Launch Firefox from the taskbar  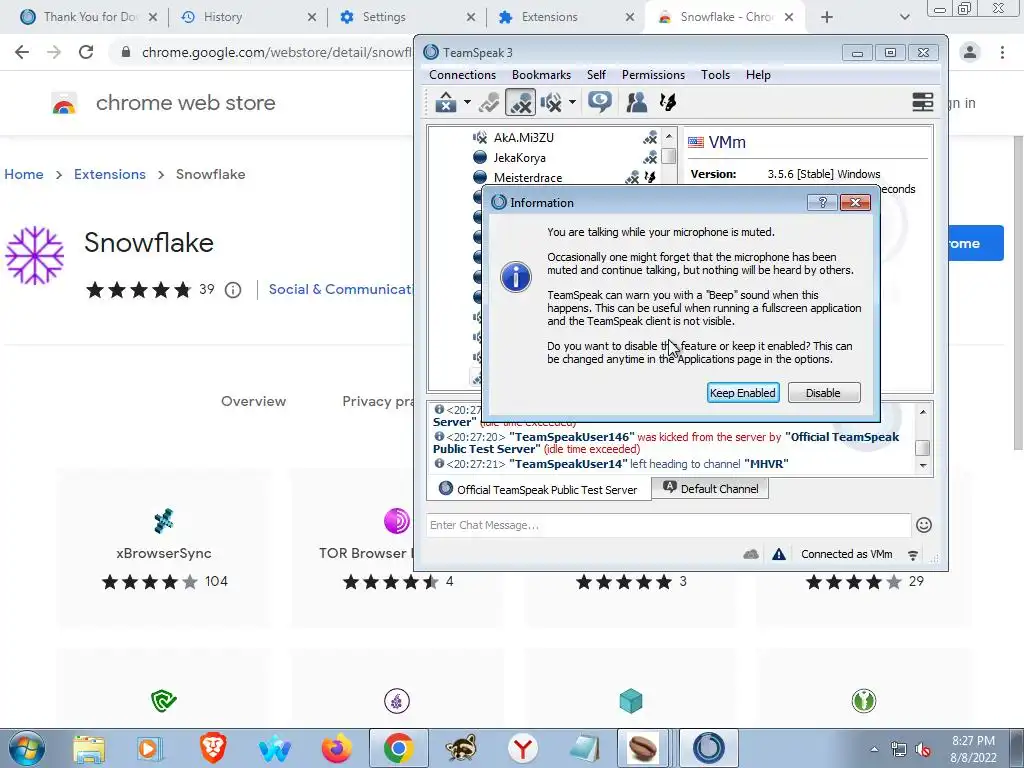[337, 748]
